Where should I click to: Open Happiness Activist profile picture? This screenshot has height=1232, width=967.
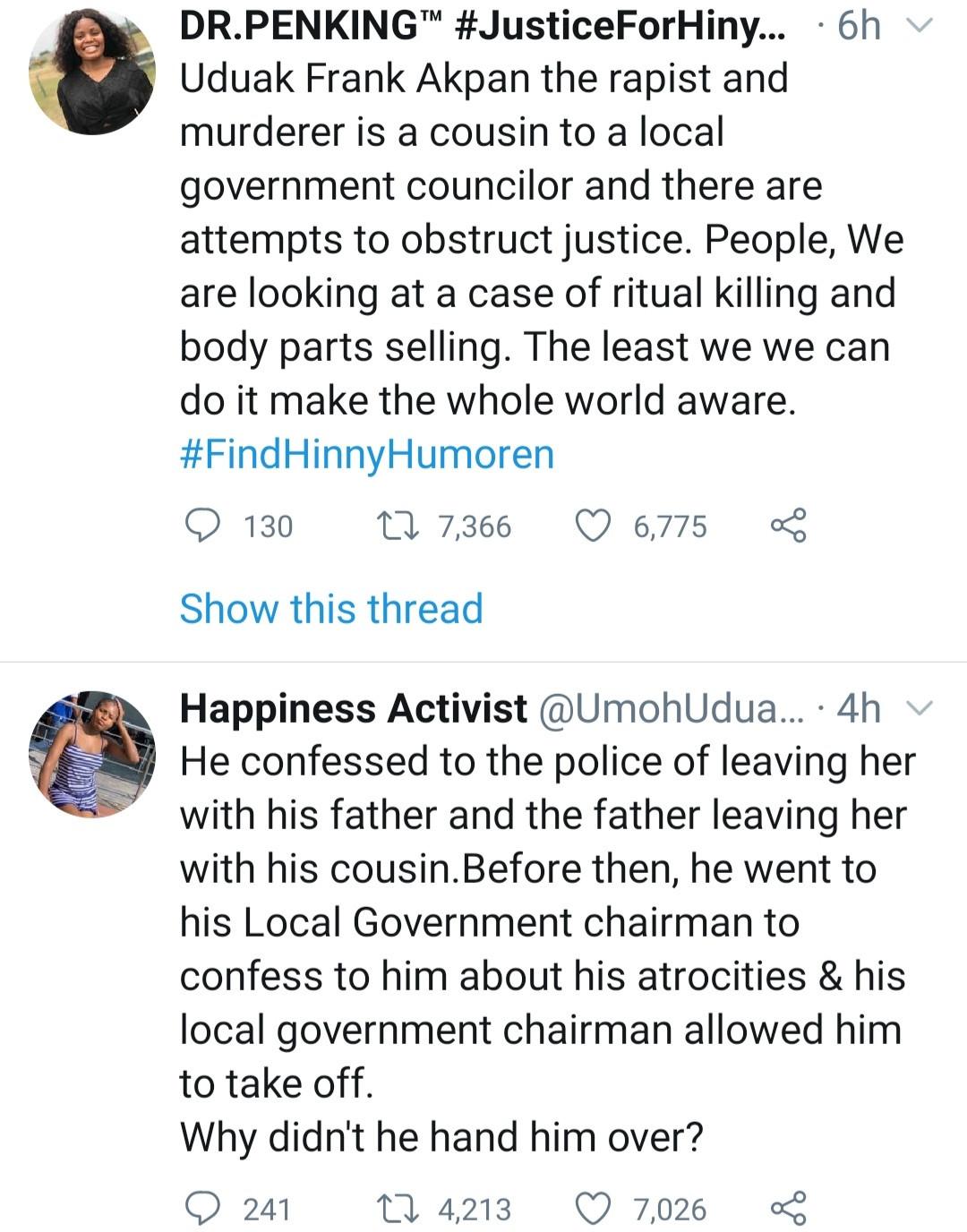pos(91,754)
